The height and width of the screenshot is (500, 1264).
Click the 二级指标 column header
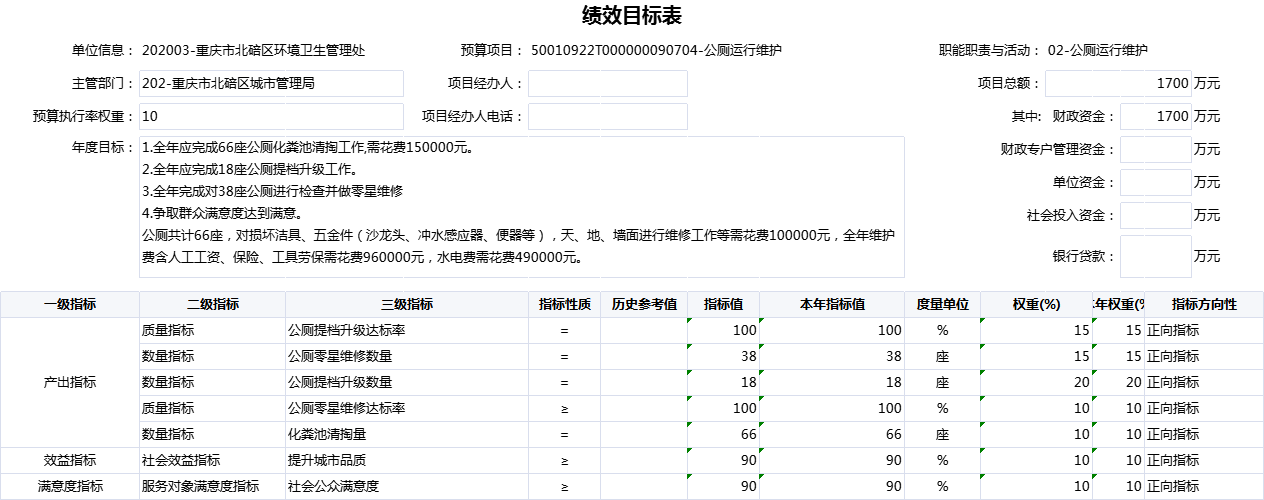click(x=213, y=305)
